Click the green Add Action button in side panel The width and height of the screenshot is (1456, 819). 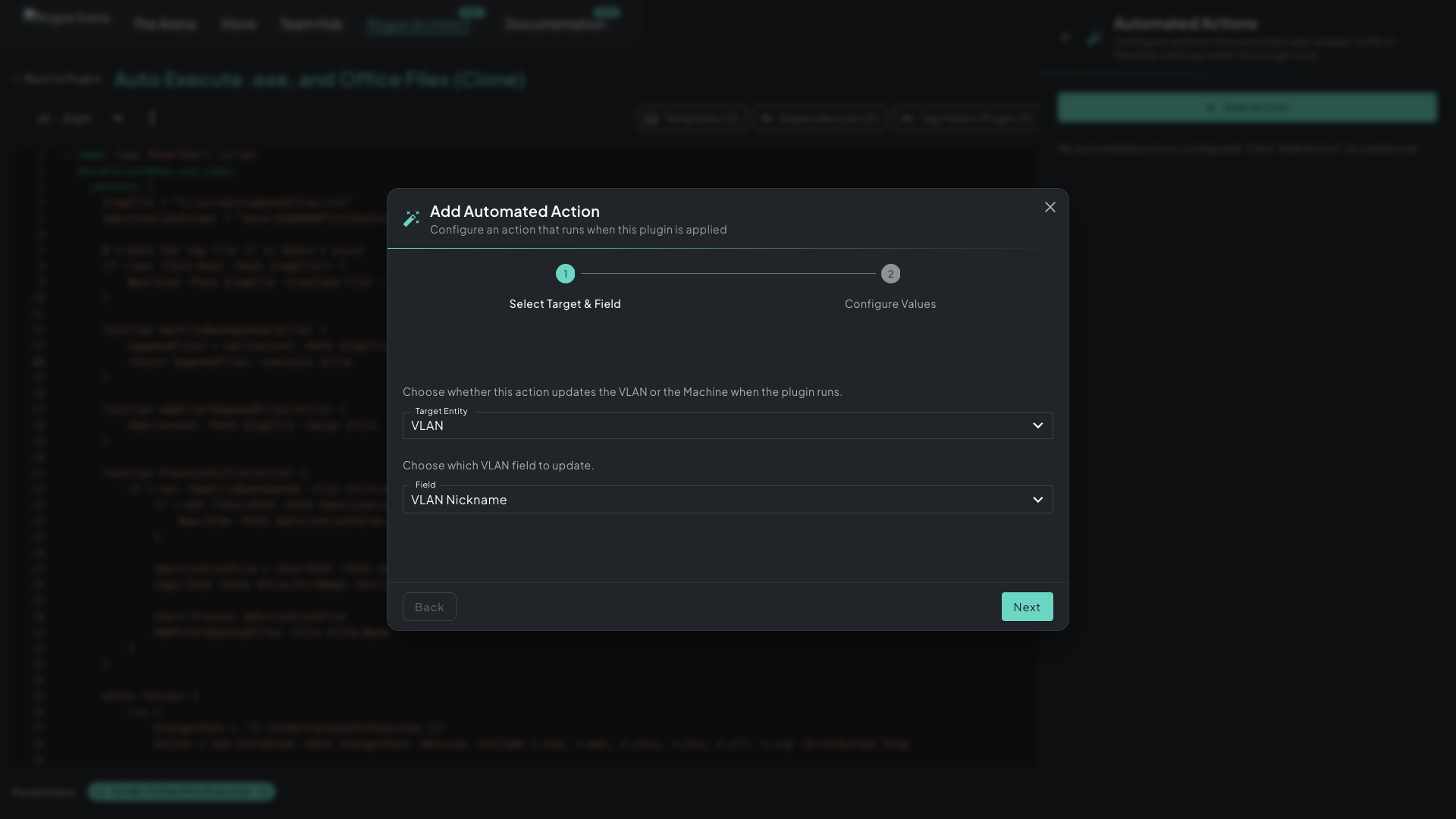(x=1247, y=108)
